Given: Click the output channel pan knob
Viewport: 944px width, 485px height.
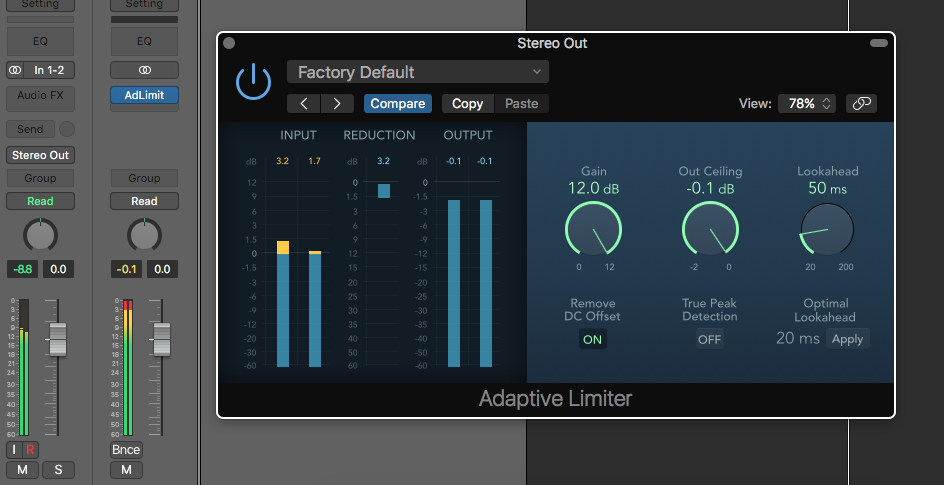Looking at the screenshot, I should pyautogui.click(x=144, y=235).
